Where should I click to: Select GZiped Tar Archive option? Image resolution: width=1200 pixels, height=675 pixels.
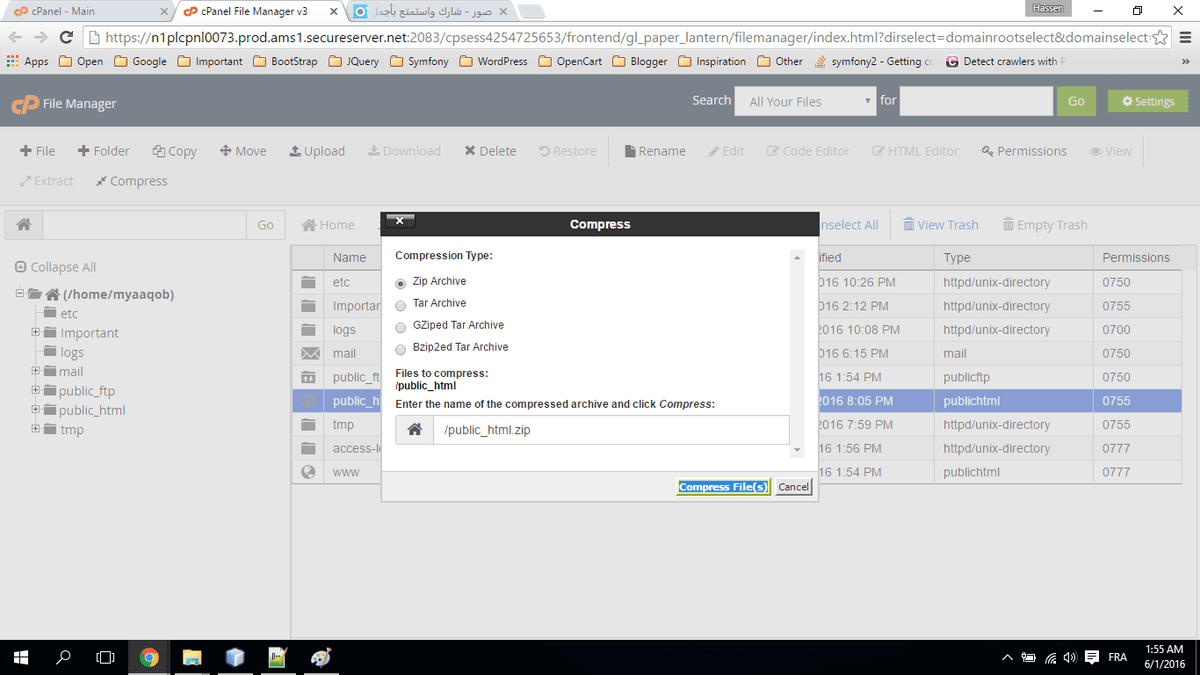coord(402,326)
